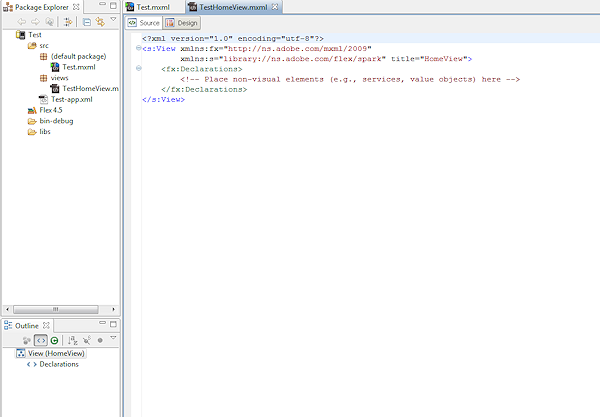The height and width of the screenshot is (417, 600).
Task: Open Package Explorer view menu arrow
Action: 113,20
